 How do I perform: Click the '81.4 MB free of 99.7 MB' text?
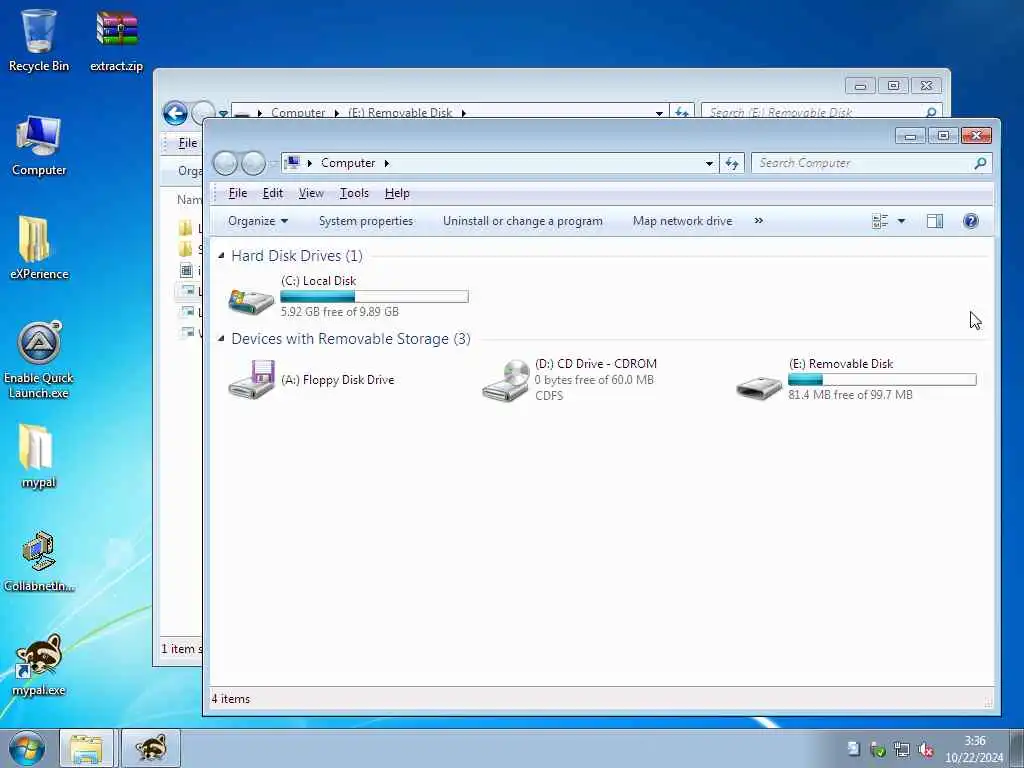[x=850, y=395]
